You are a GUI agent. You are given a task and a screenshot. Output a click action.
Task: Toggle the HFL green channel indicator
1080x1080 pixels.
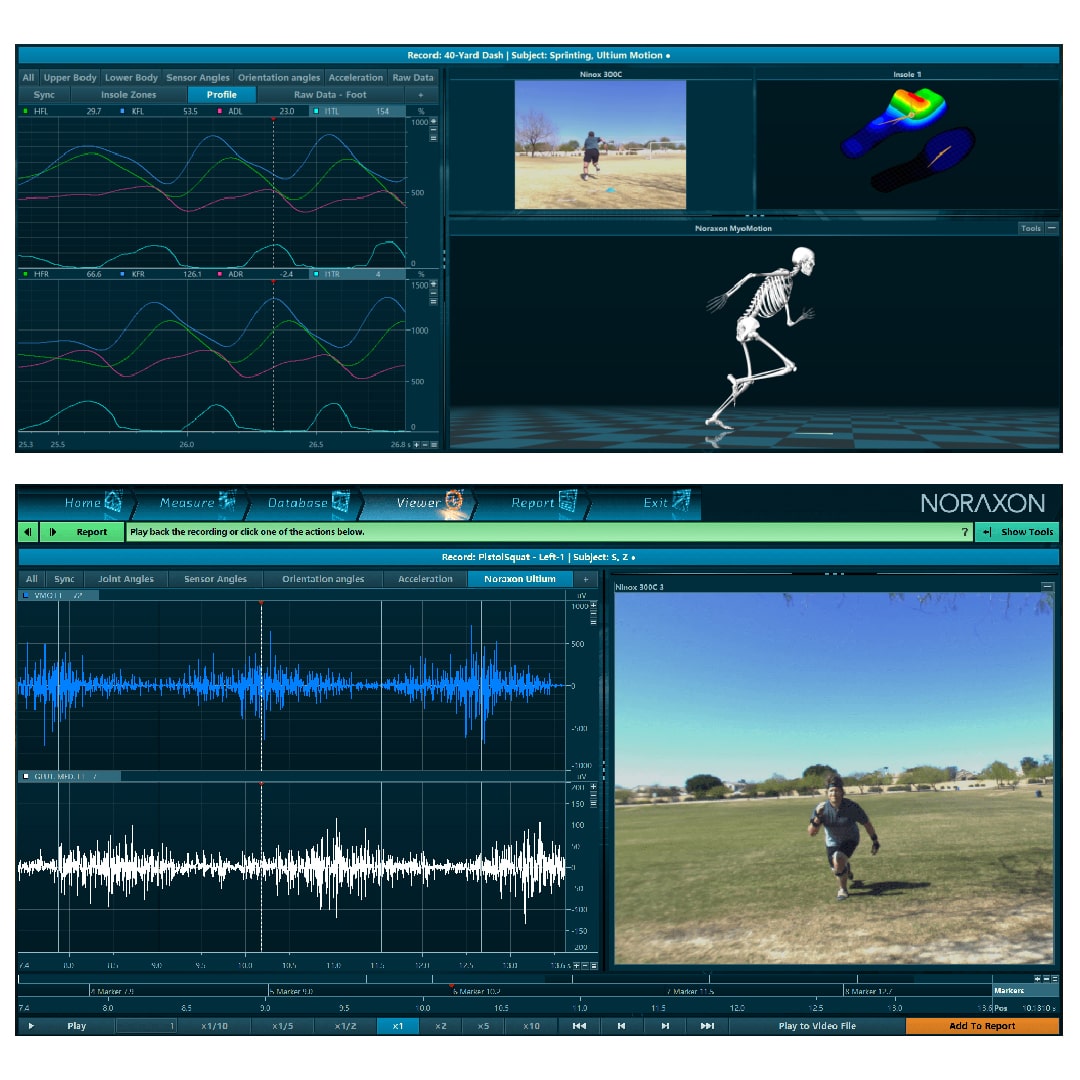click(25, 111)
